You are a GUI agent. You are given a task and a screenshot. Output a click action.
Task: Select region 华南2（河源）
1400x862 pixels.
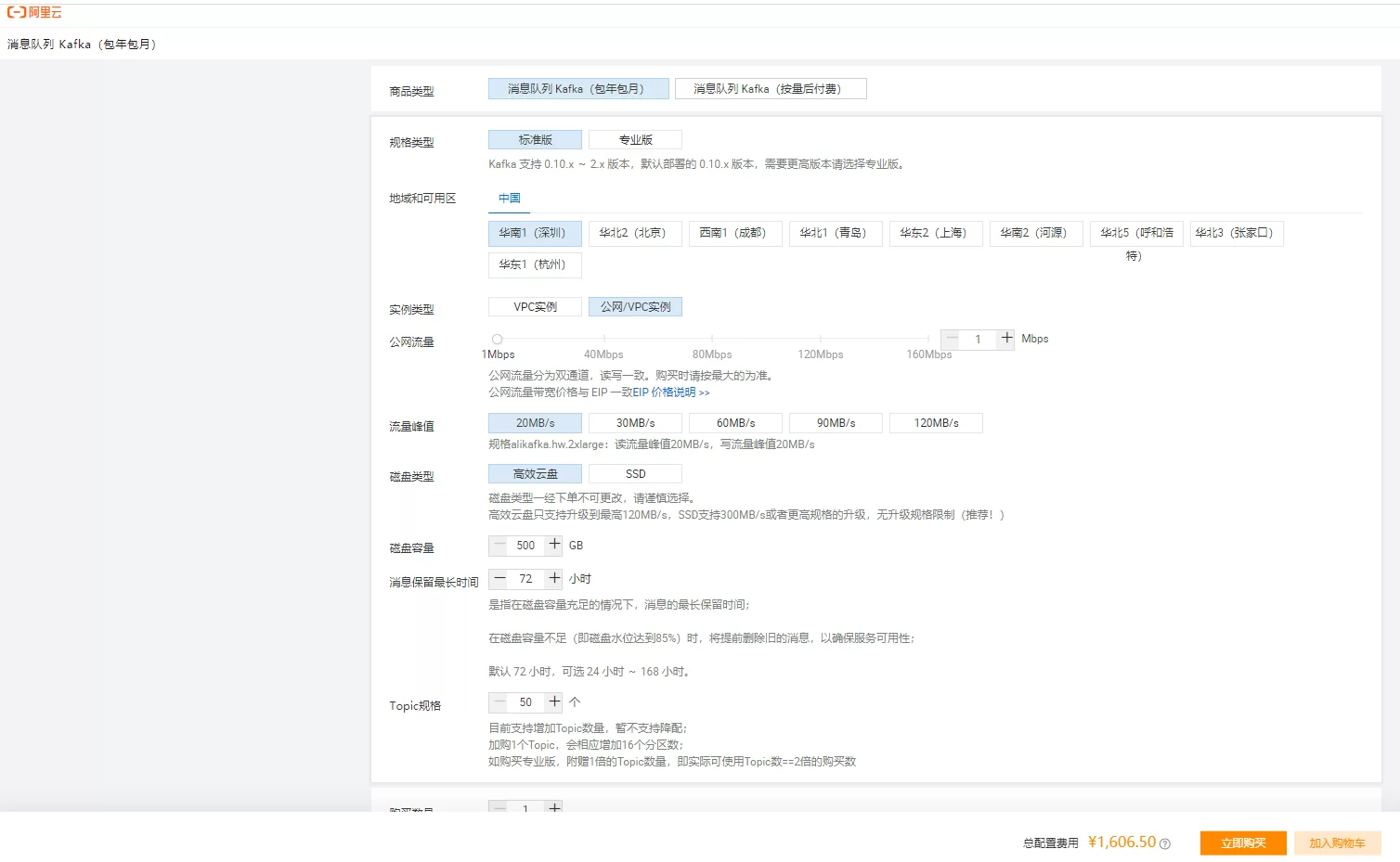(x=1036, y=233)
